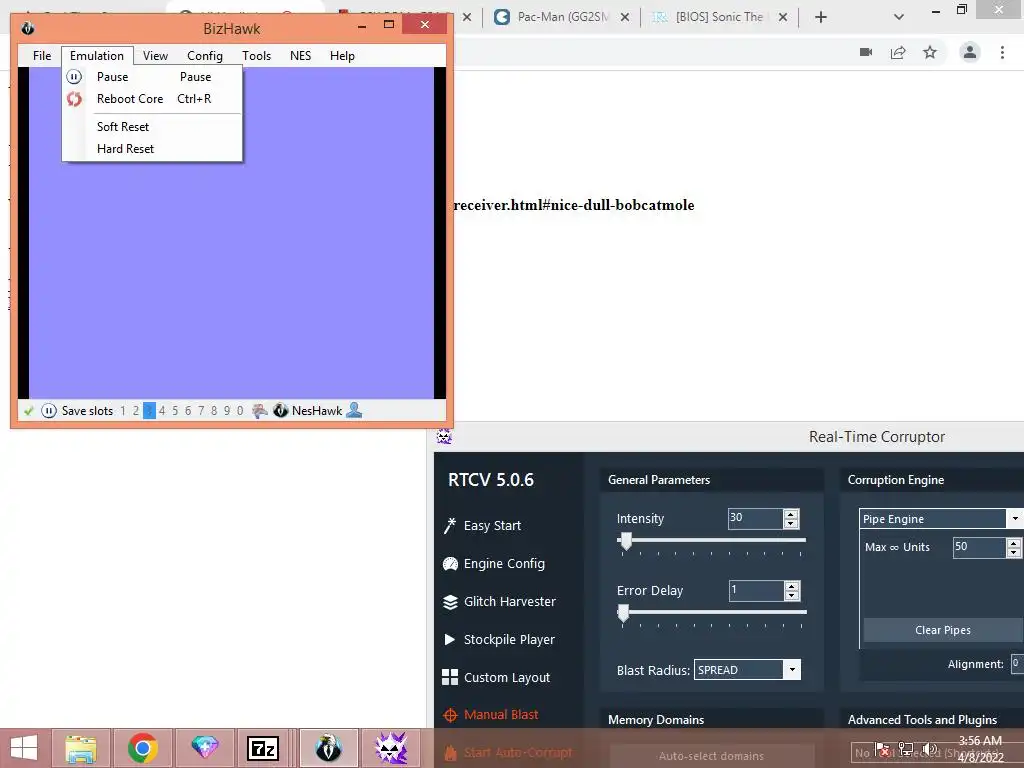The image size is (1024, 768).
Task: Open the browser three-dot menu
Action: (x=1002, y=52)
